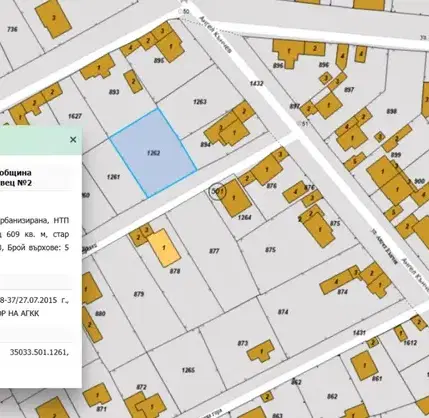
Task: Select large parcel 874
Action: click(x=283, y=312)
